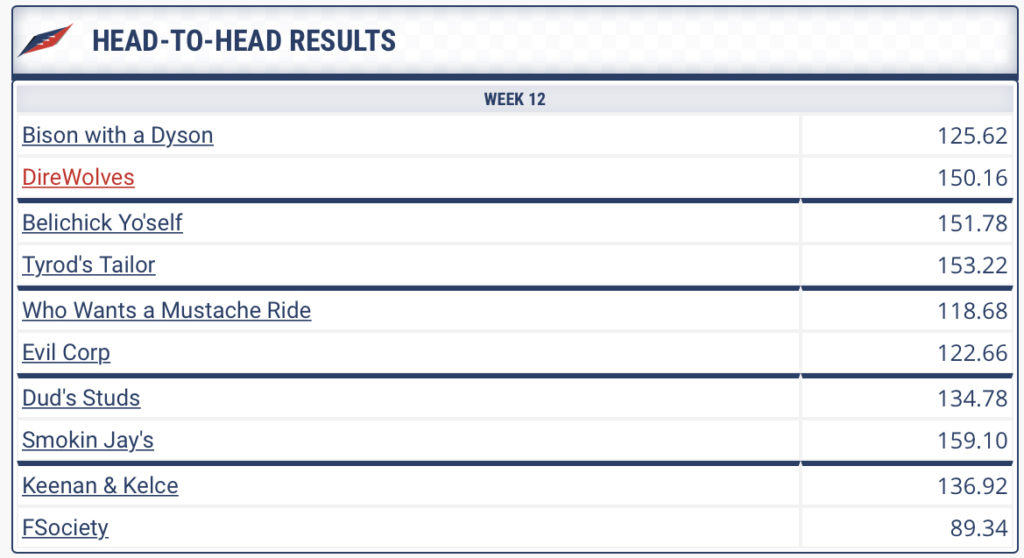Open the DireWolves team page

pos(78,177)
